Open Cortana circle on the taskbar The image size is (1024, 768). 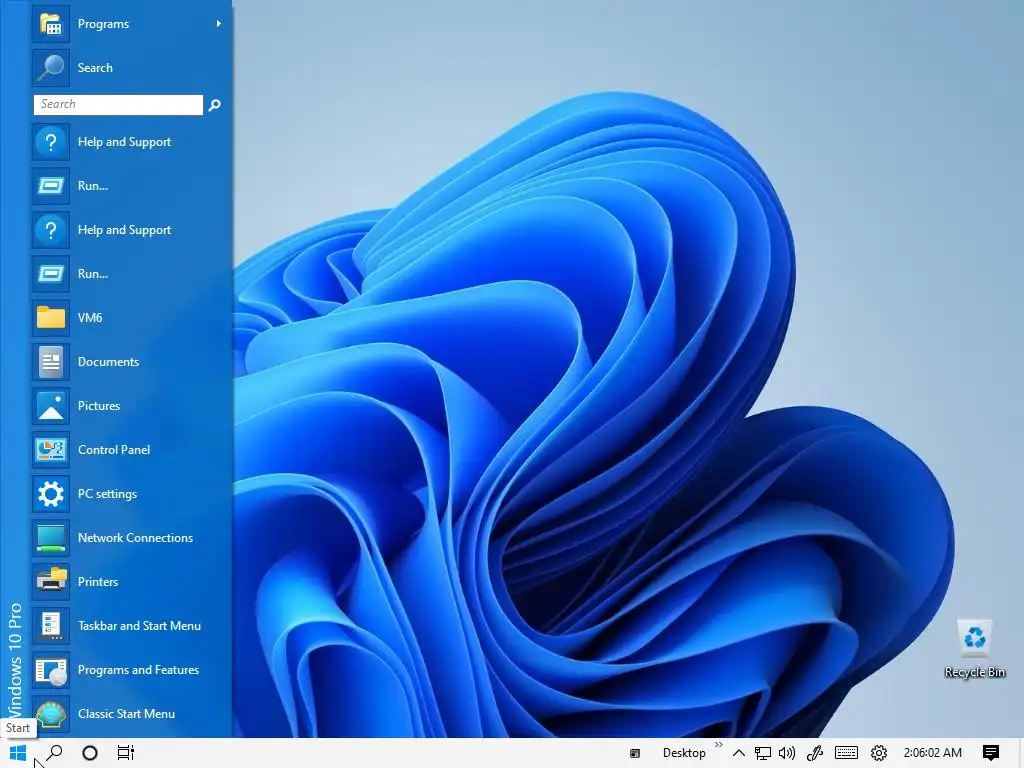(x=90, y=753)
